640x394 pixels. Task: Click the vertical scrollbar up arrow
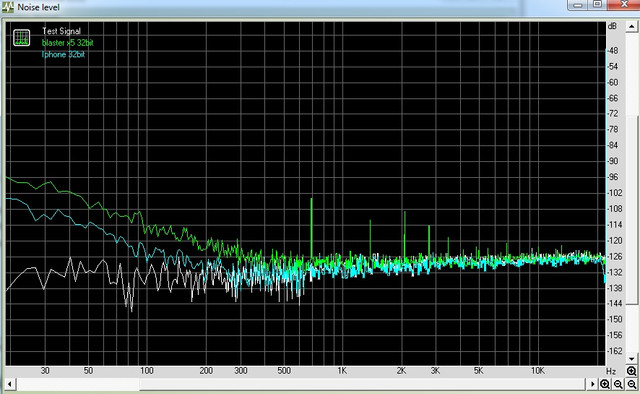coord(631,27)
